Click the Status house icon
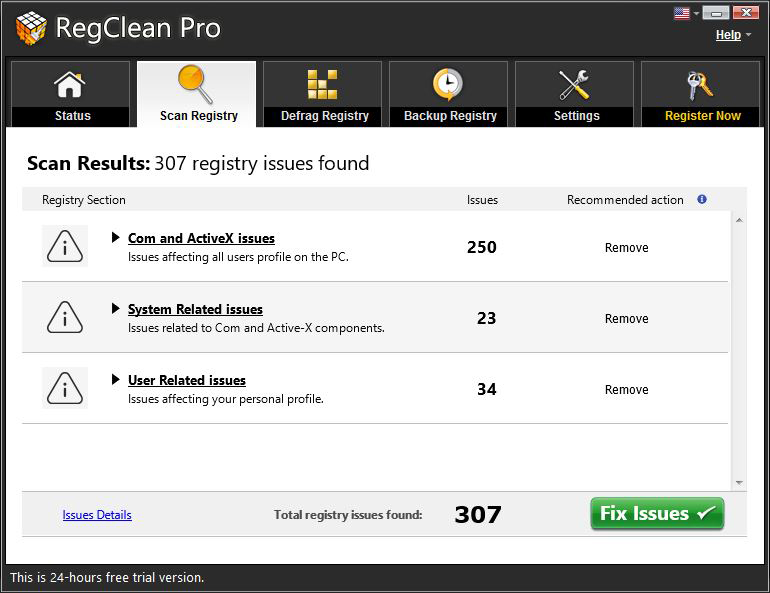This screenshot has height=593, width=770. (x=70, y=84)
